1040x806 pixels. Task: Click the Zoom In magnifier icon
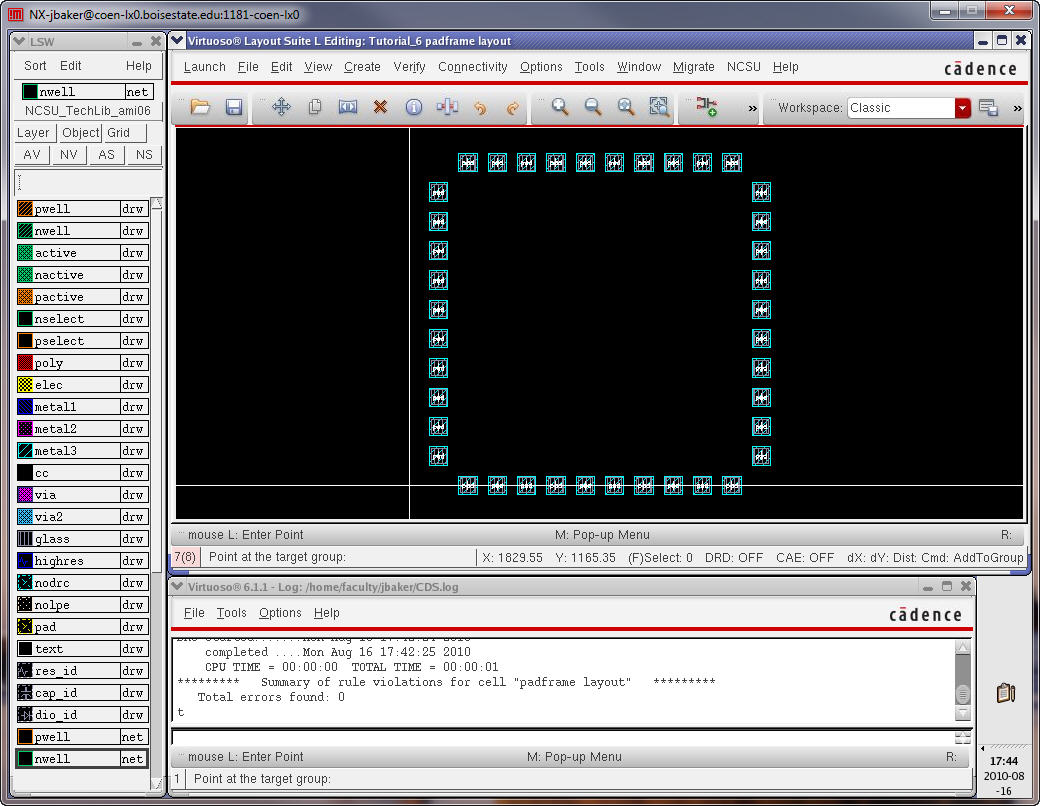[x=560, y=107]
